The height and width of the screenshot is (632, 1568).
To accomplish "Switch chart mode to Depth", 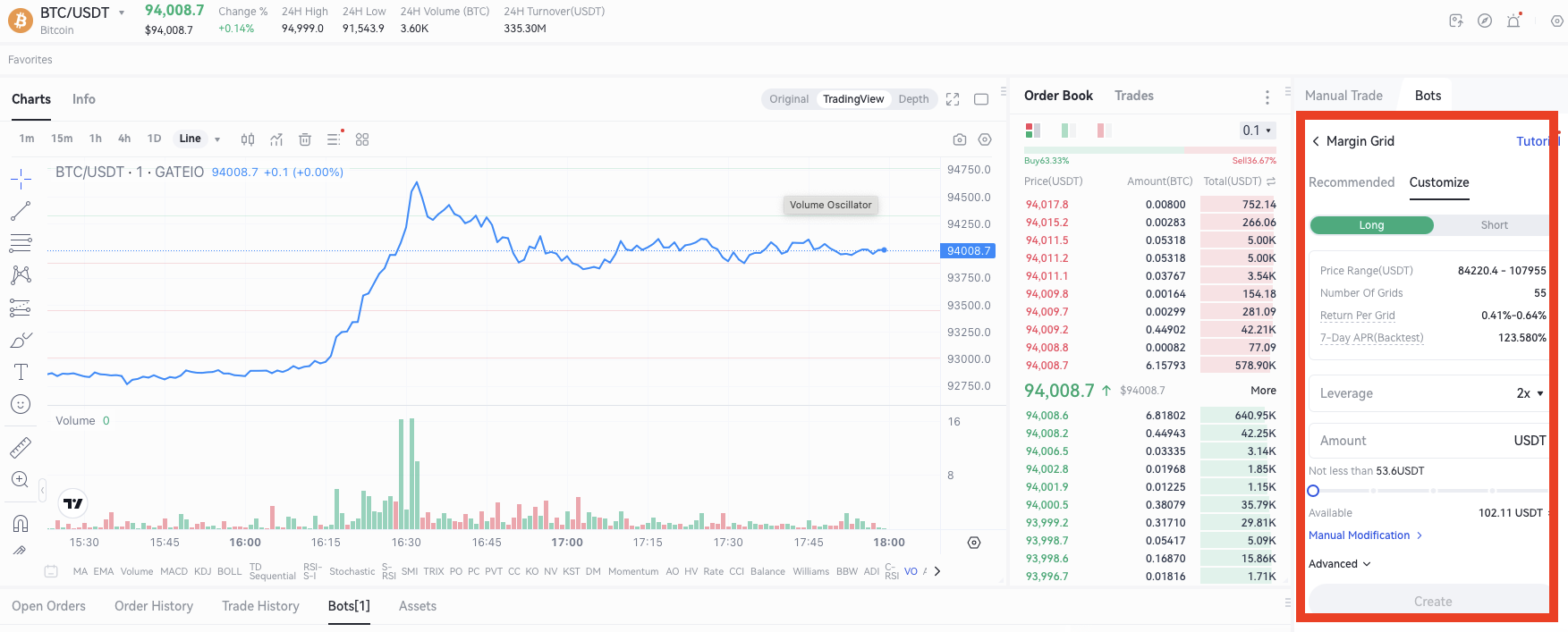I will coord(913,99).
